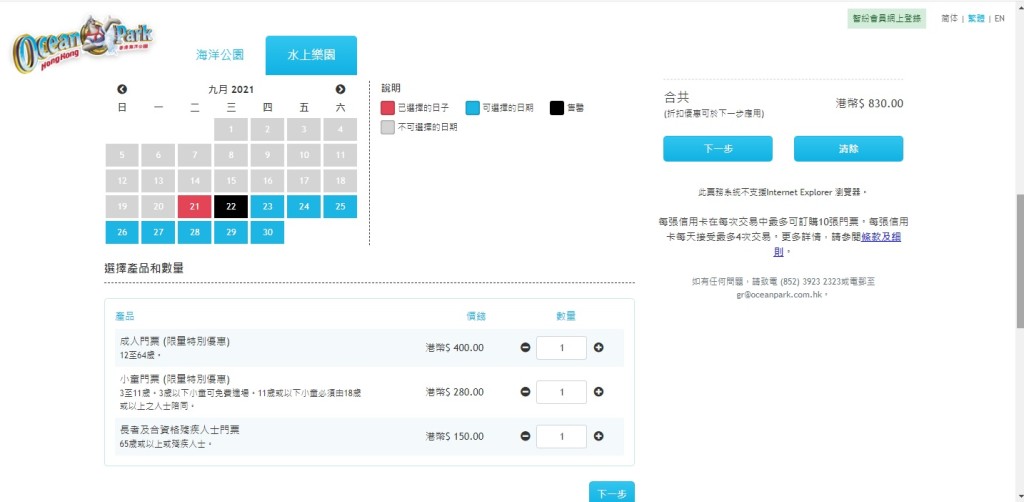Click sold-out date 22

(231, 206)
